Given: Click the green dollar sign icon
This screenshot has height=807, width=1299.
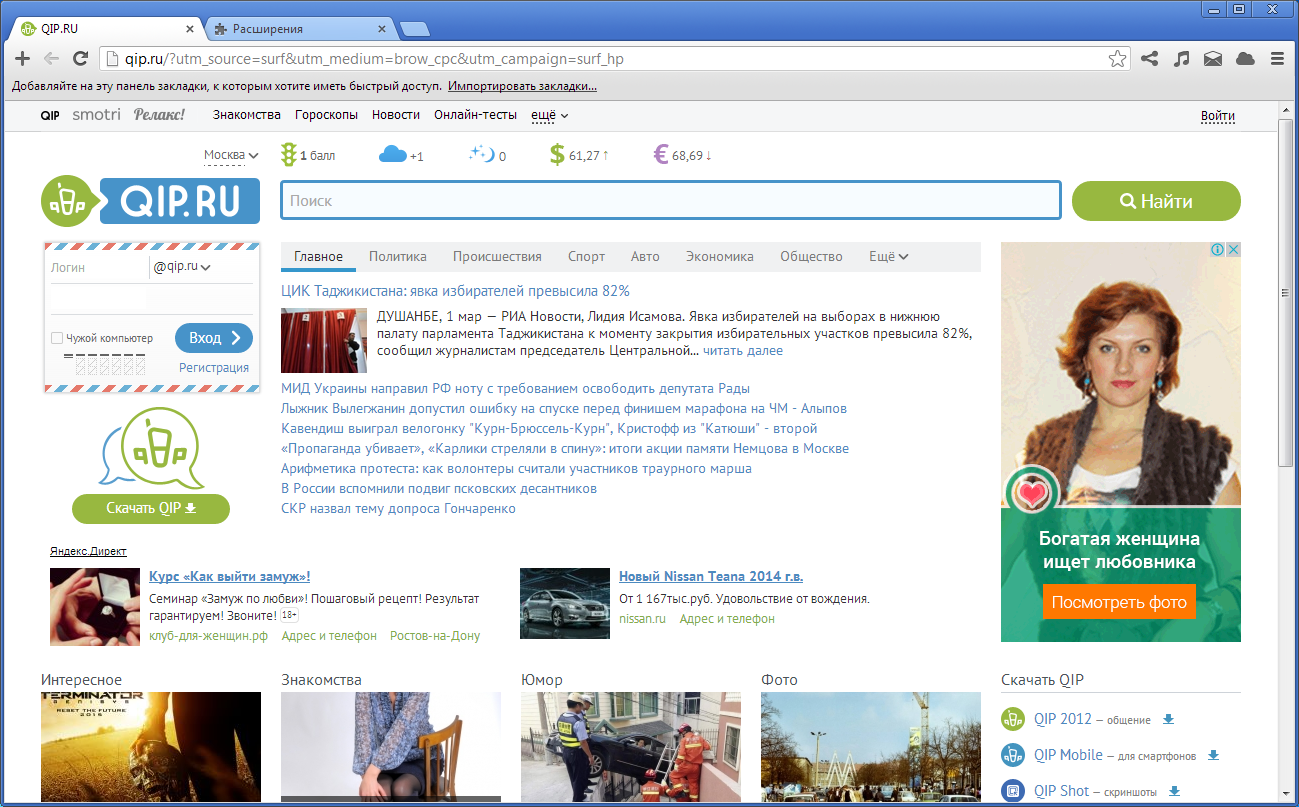Looking at the screenshot, I should click(x=558, y=155).
